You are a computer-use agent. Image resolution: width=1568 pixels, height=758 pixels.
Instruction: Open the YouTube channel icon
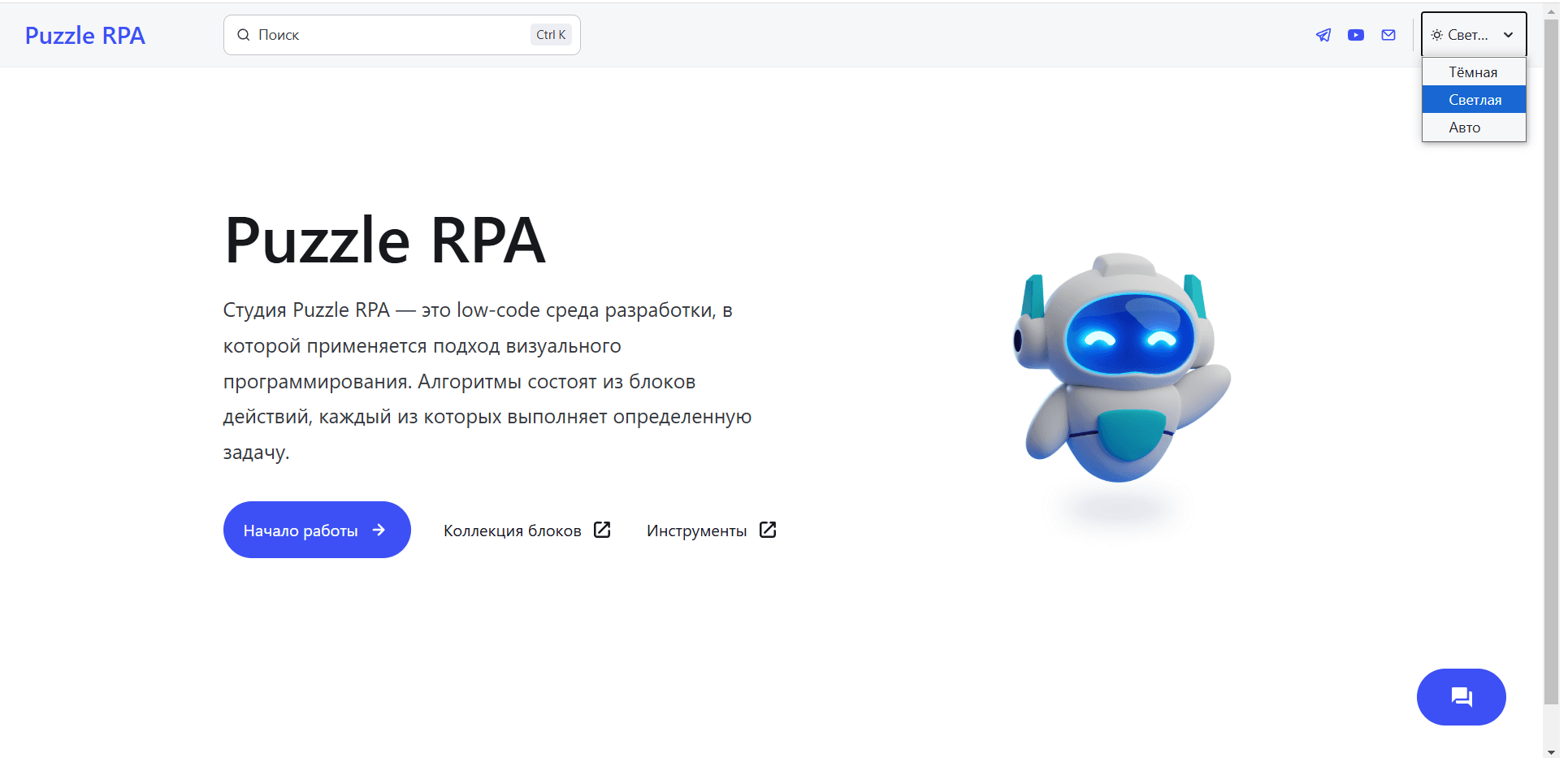1356,35
